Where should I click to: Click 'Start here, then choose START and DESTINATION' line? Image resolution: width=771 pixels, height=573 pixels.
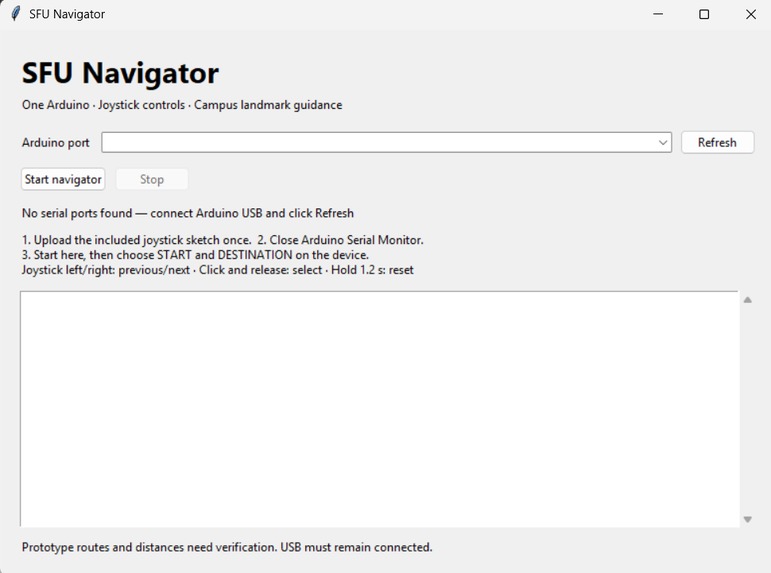195,255
